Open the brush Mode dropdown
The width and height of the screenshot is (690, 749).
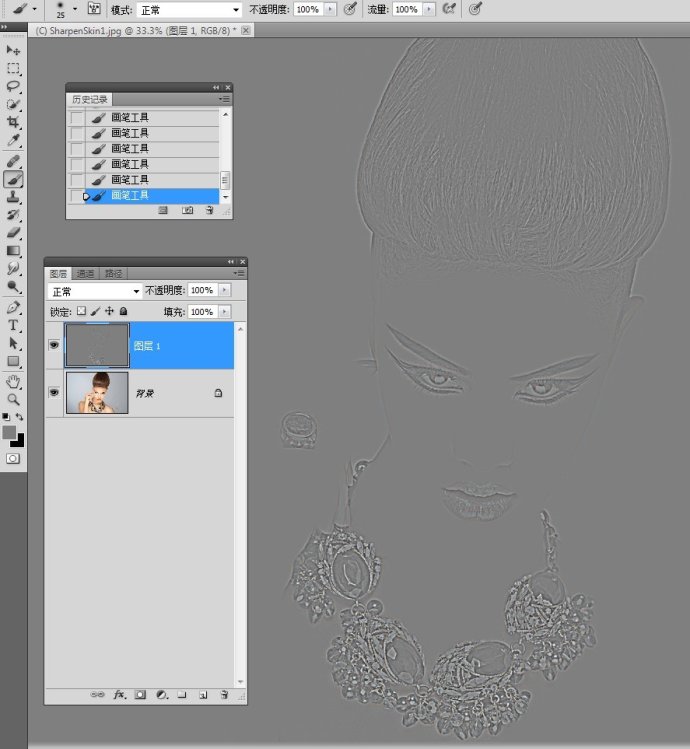189,10
